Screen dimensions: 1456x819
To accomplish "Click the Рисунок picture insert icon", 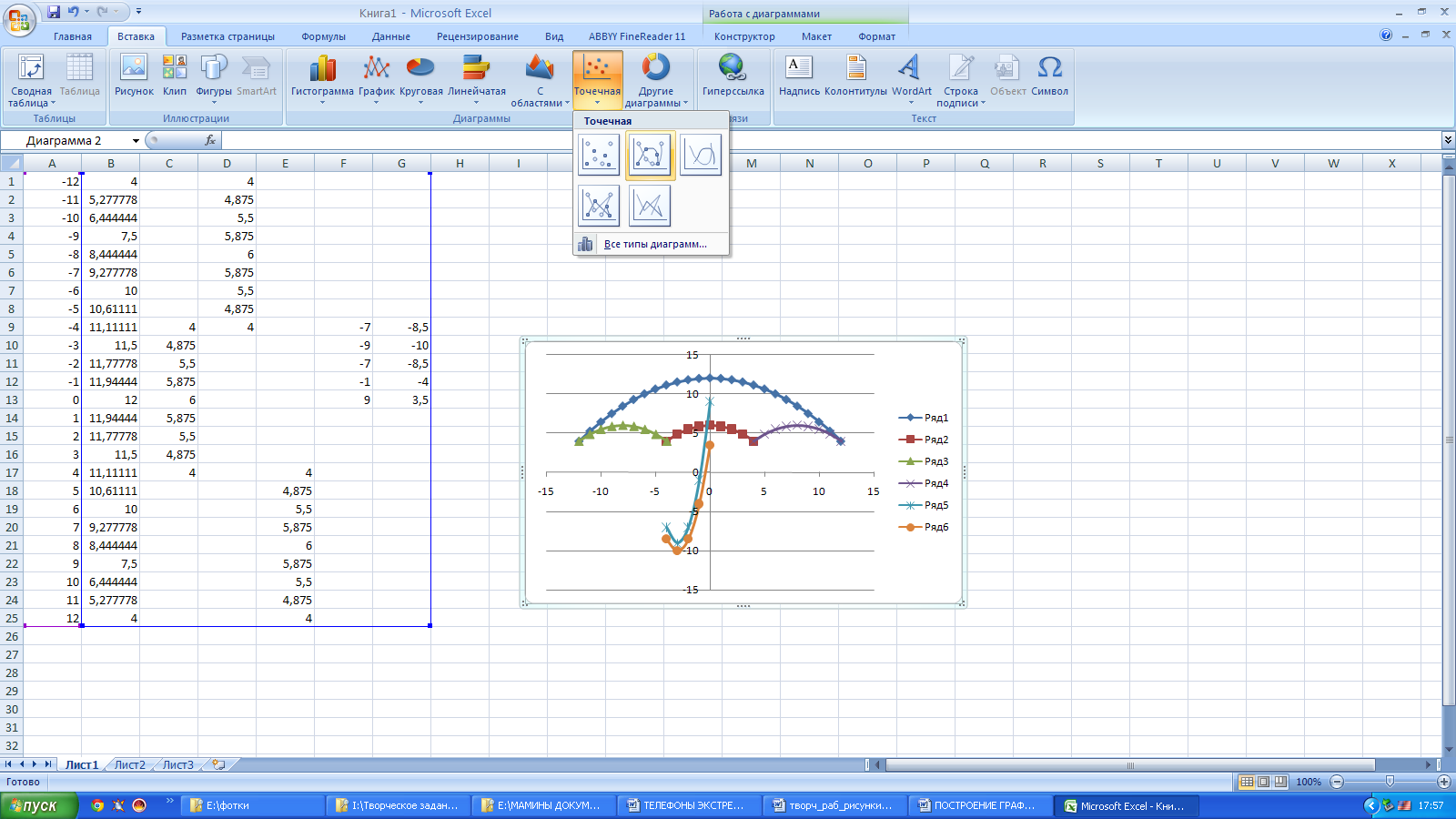I will [x=134, y=78].
